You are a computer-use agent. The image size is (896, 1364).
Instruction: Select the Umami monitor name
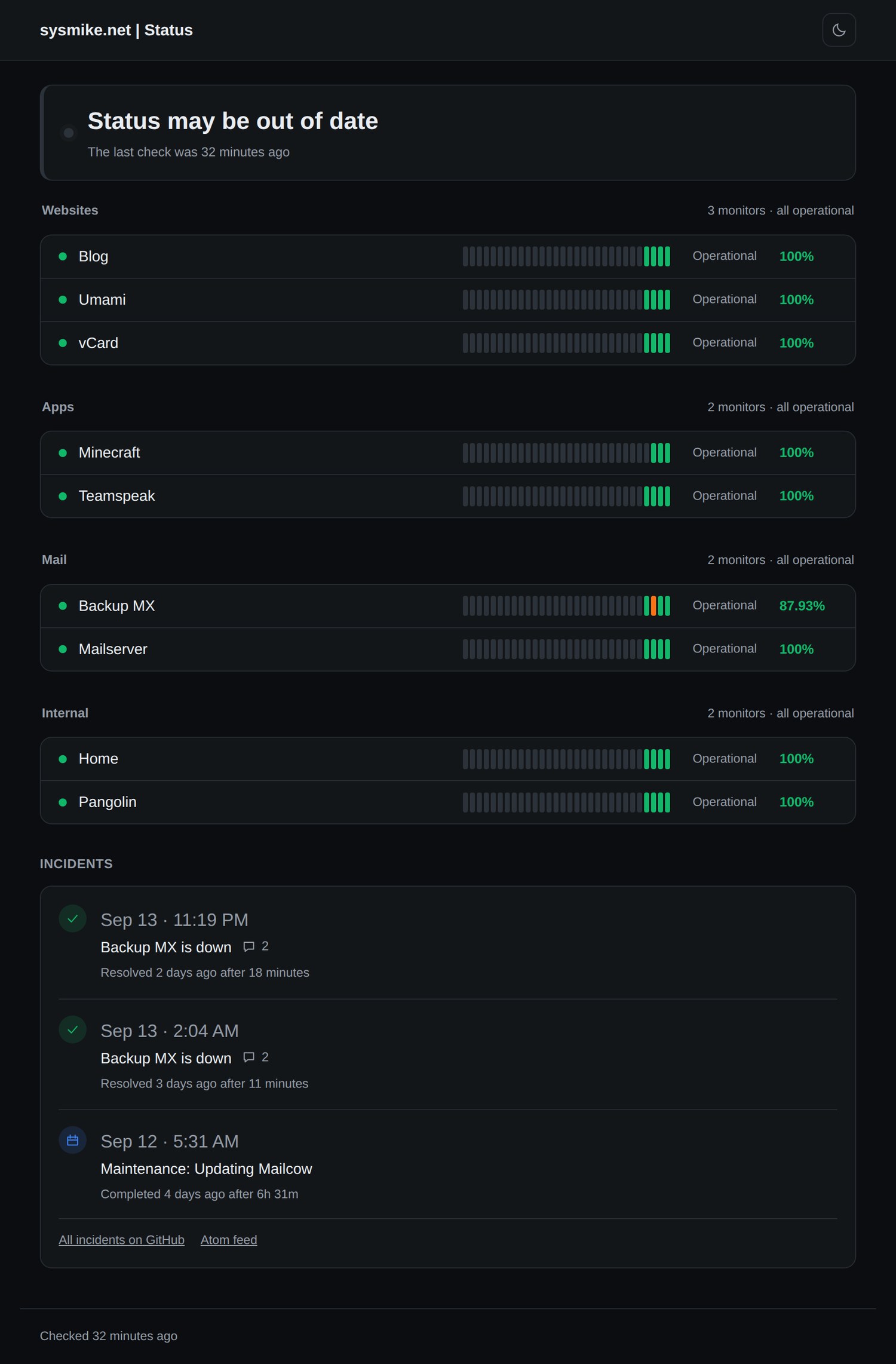tap(102, 300)
